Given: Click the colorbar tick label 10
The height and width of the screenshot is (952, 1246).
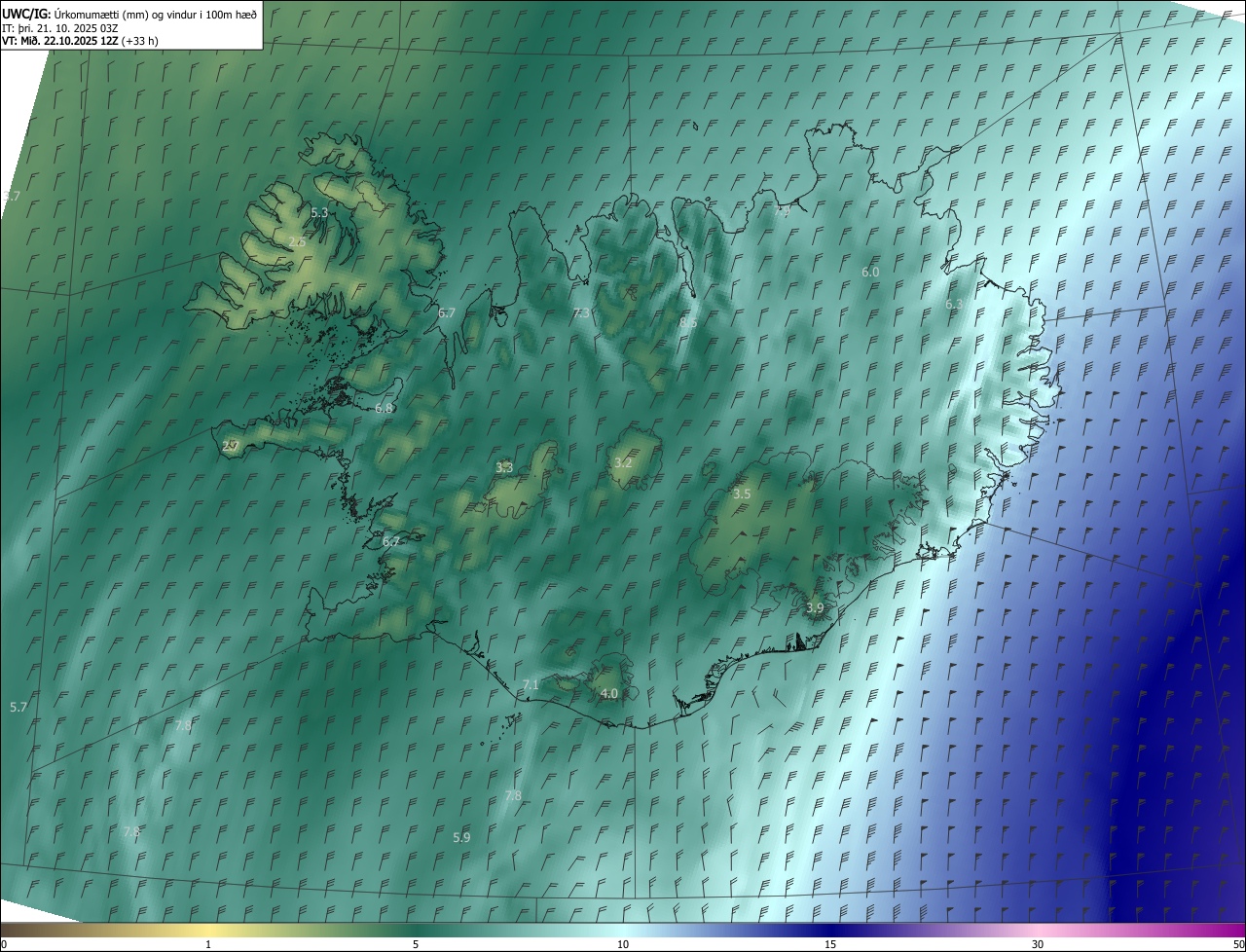Looking at the screenshot, I should pyautogui.click(x=623, y=944).
